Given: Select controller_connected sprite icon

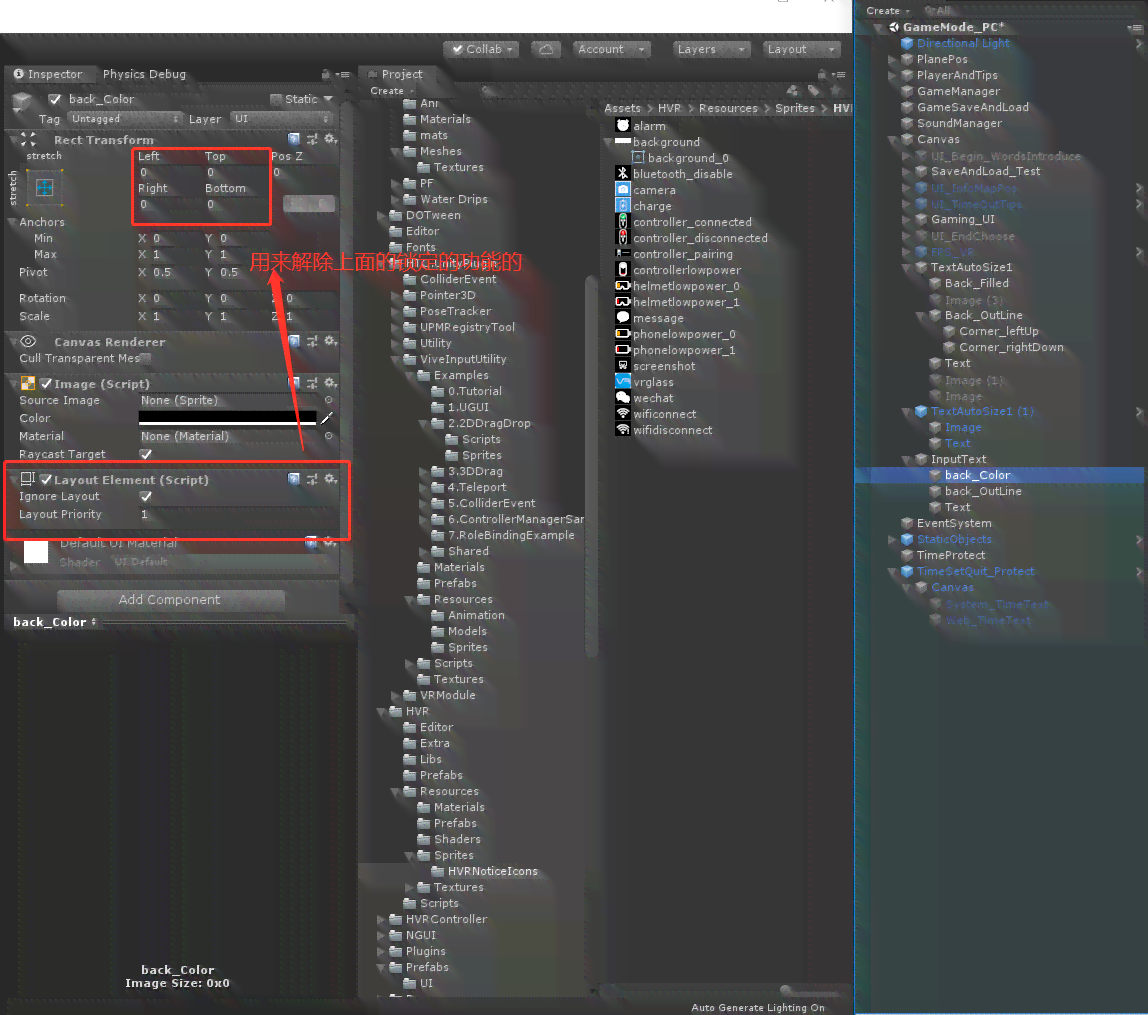Looking at the screenshot, I should tap(622, 222).
